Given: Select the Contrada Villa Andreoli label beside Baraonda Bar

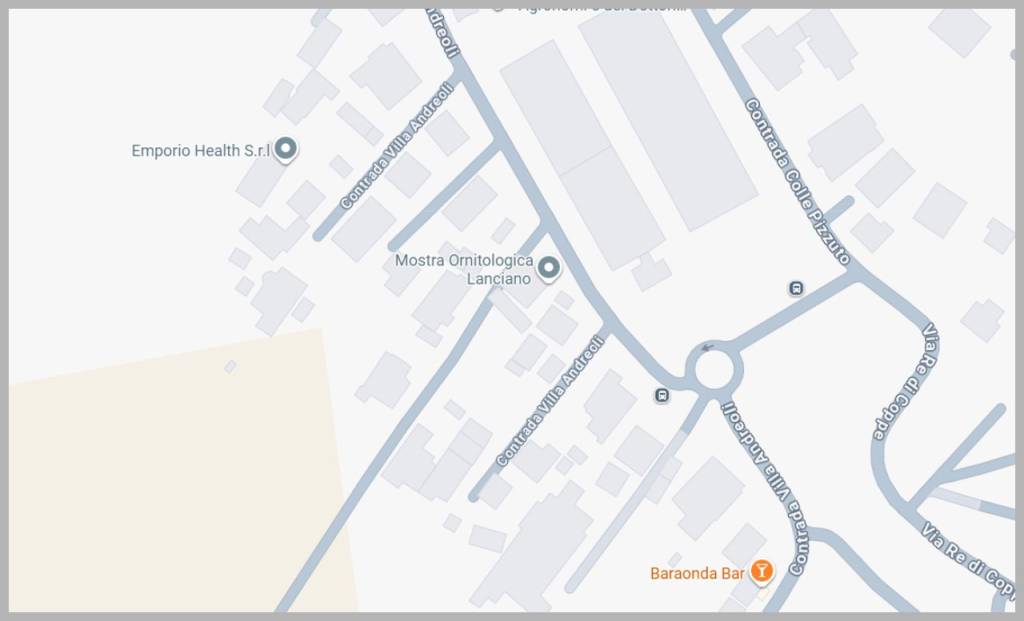Looking at the screenshot, I should pyautogui.click(x=765, y=488).
